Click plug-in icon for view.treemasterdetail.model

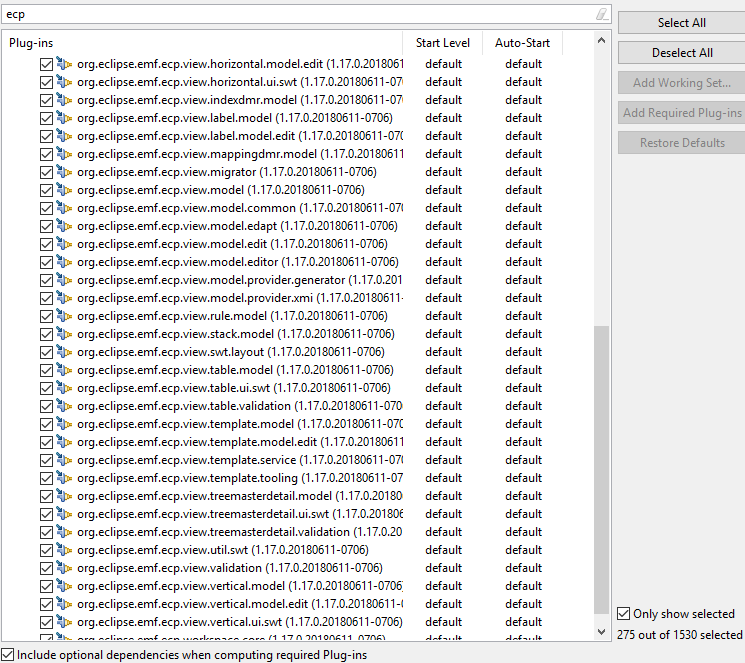point(64,496)
